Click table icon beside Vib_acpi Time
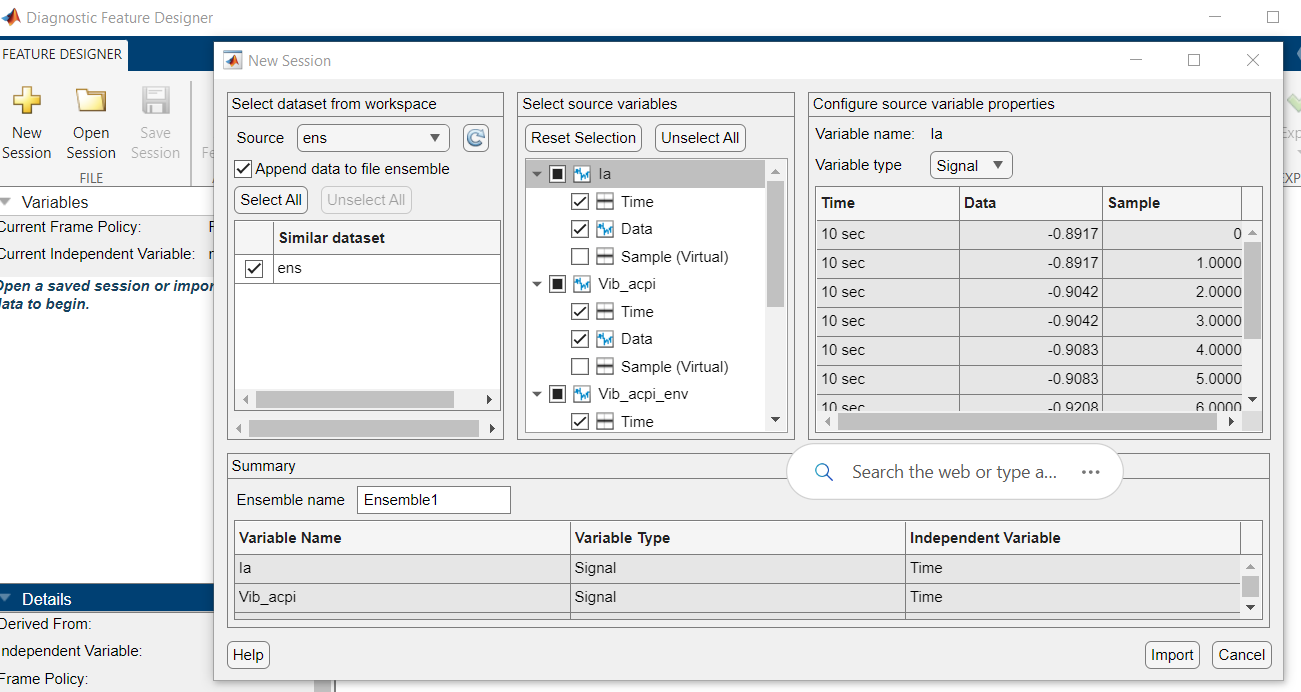1301x692 pixels. (605, 312)
